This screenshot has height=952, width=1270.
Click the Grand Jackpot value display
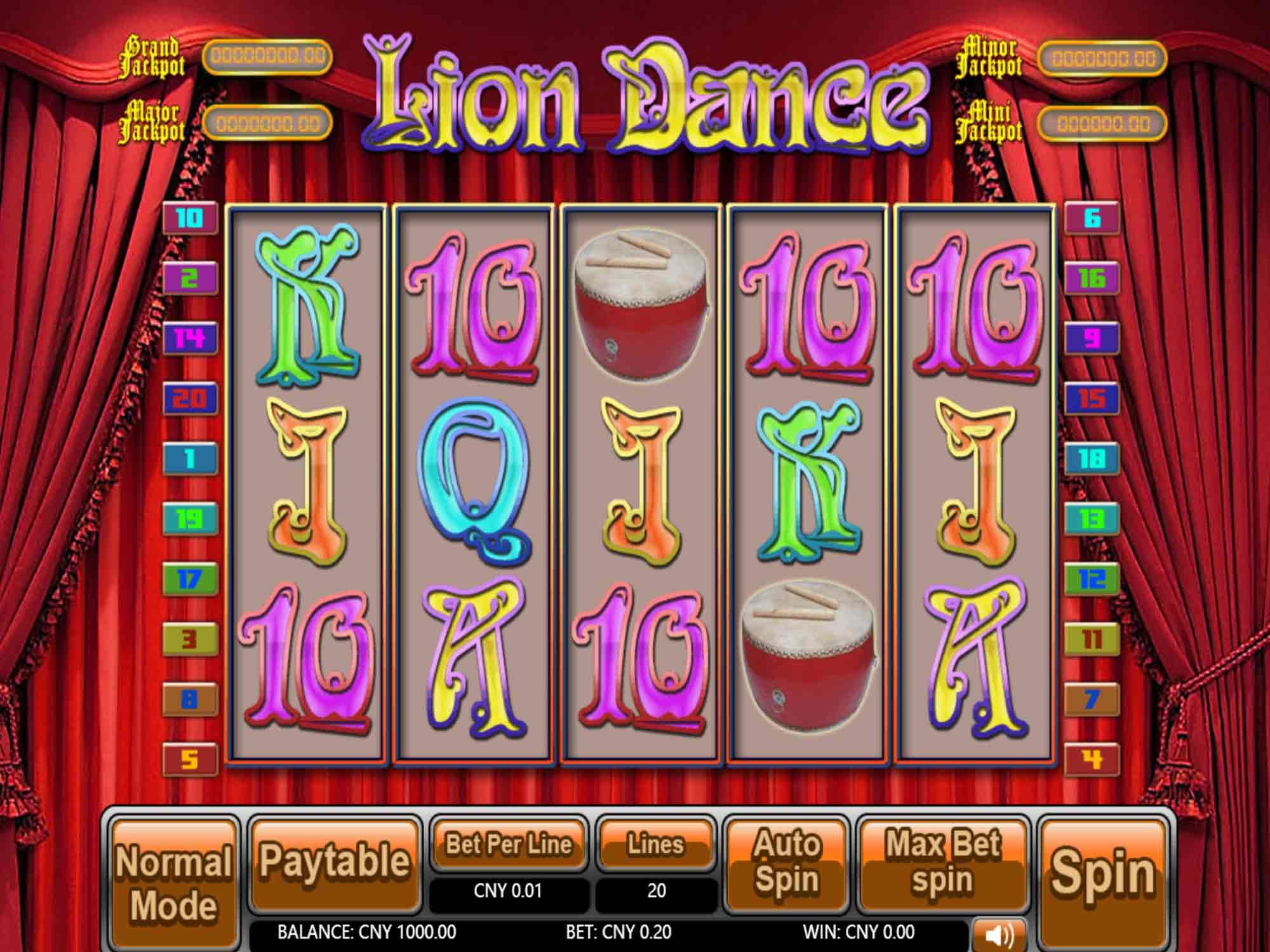coord(267,57)
